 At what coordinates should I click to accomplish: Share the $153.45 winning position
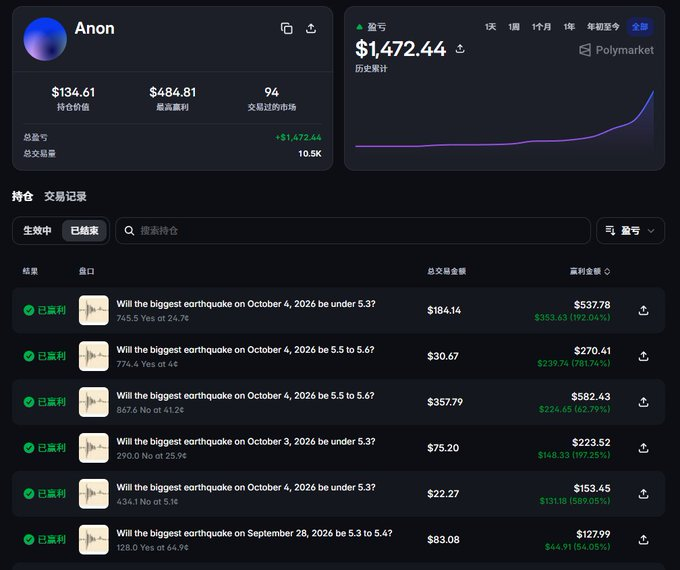pos(644,494)
